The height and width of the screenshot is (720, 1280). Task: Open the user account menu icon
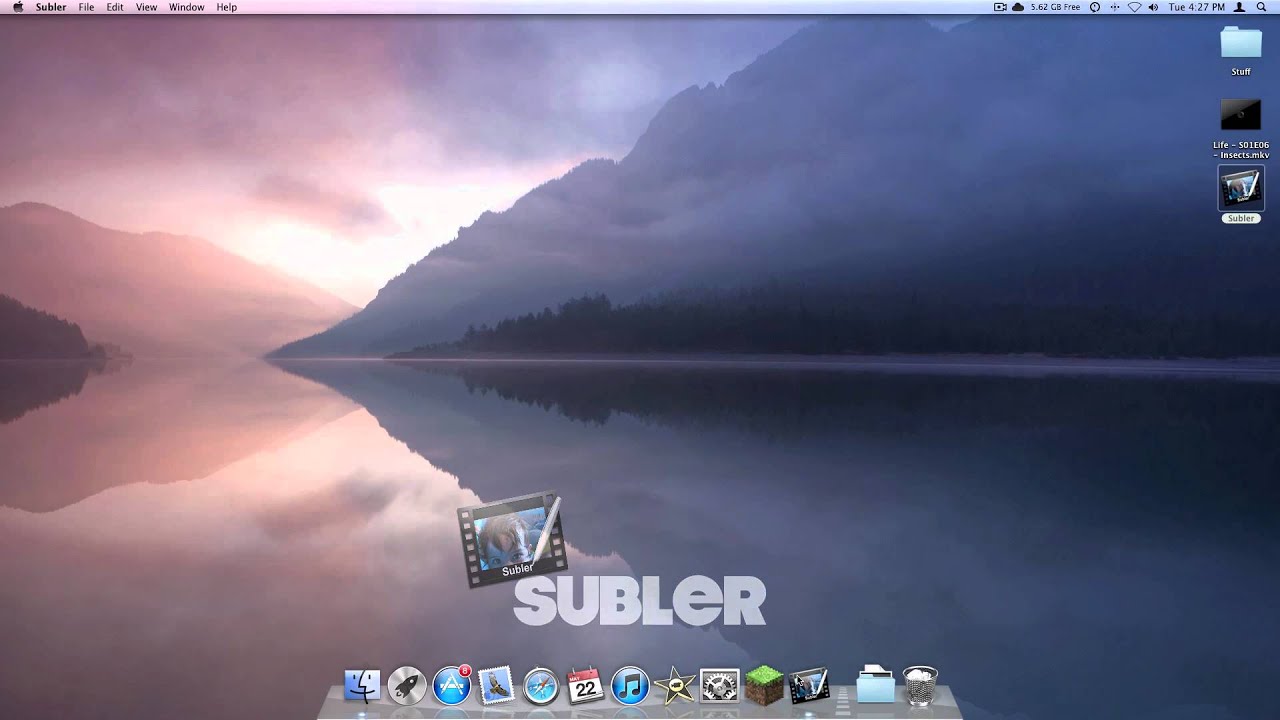coord(1240,7)
